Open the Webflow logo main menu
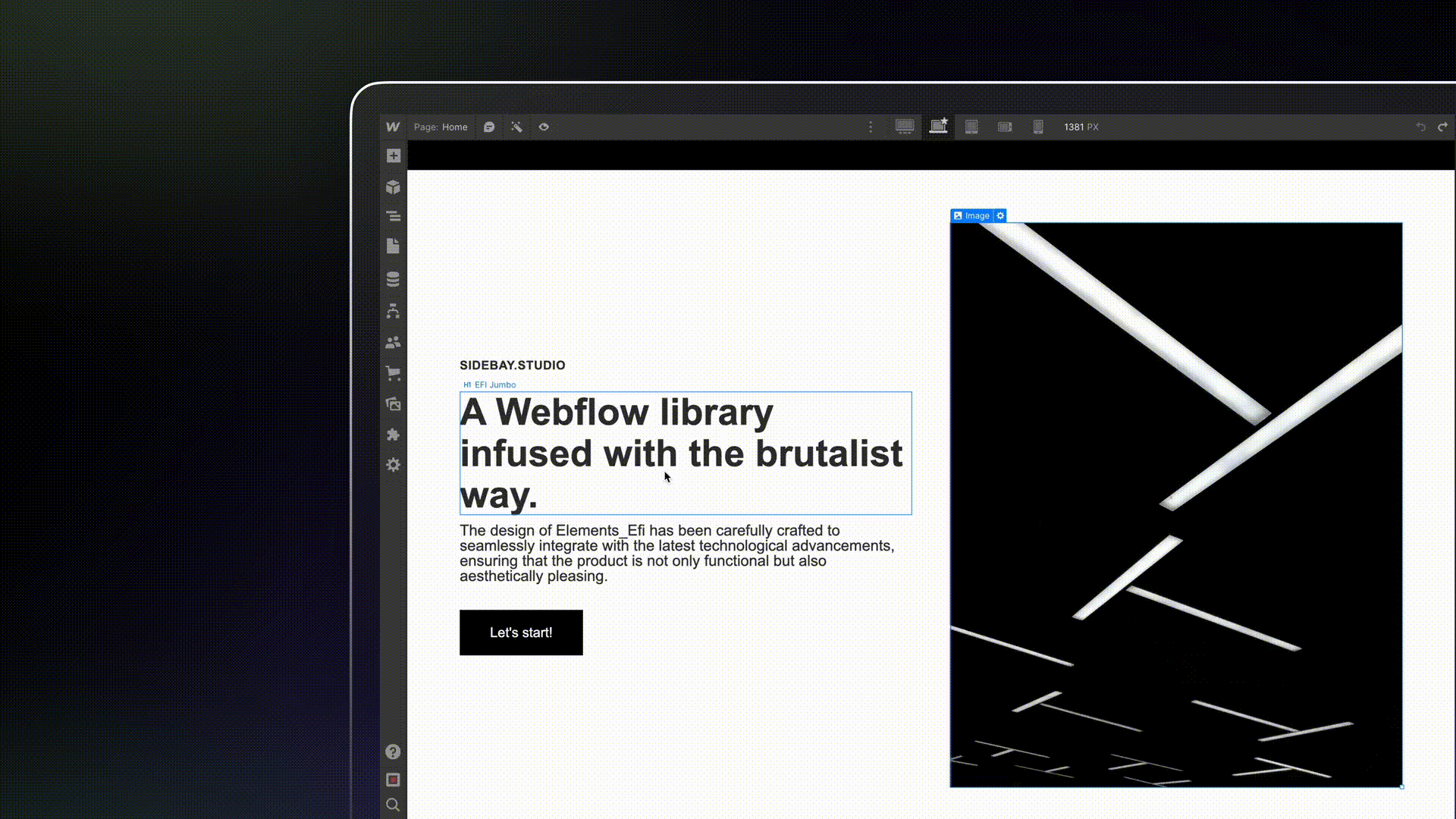Screen dimensions: 1456x819 coord(393,127)
